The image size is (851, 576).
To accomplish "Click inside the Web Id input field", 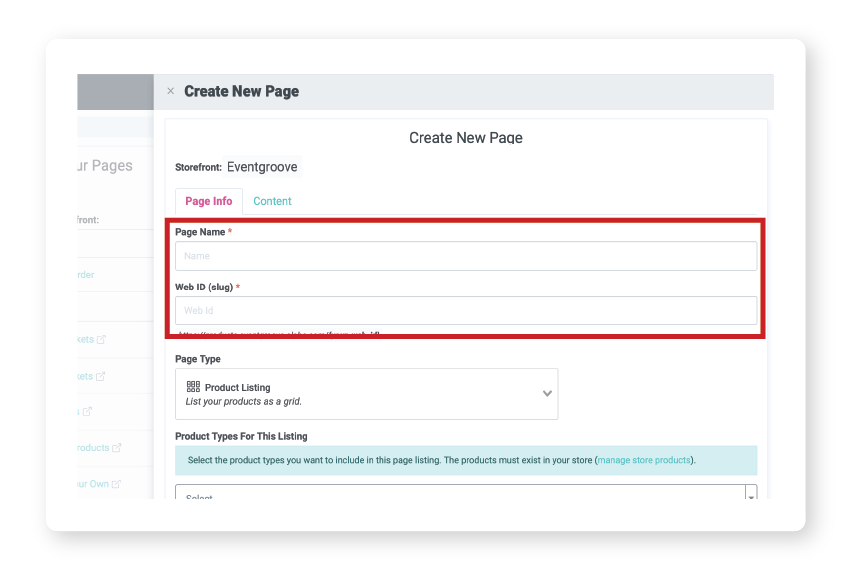I will click(465, 310).
